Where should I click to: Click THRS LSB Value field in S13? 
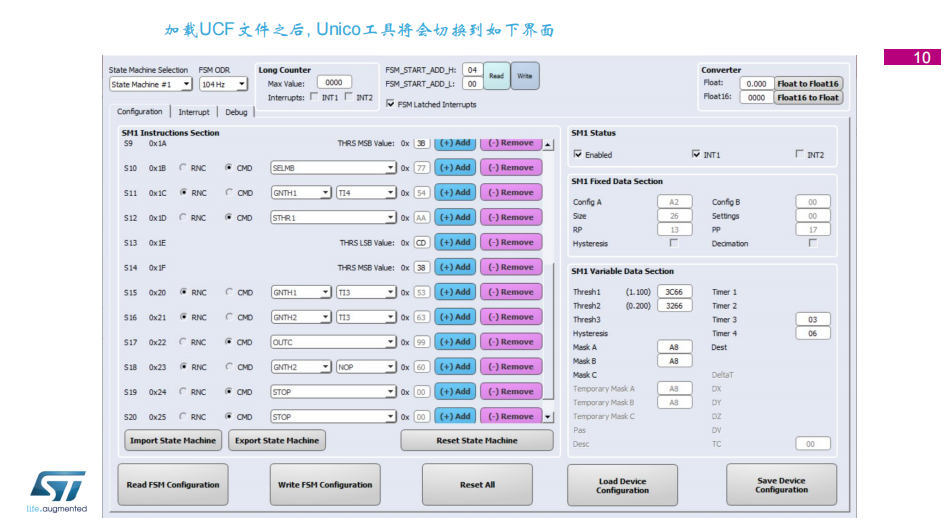click(x=421, y=243)
